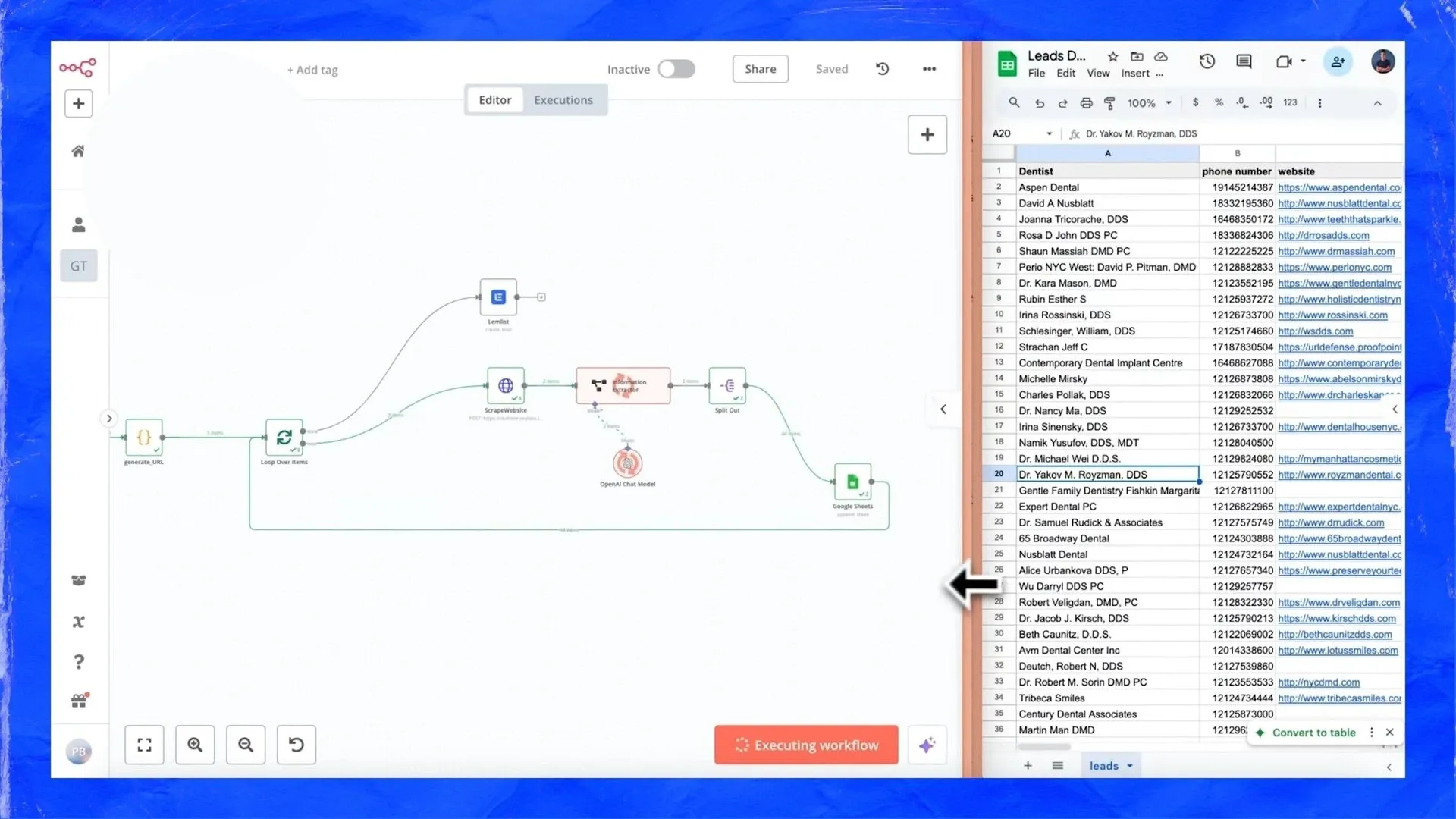The image size is (1456, 819).
Task: Click Executing workflow button
Action: pyautogui.click(x=806, y=745)
